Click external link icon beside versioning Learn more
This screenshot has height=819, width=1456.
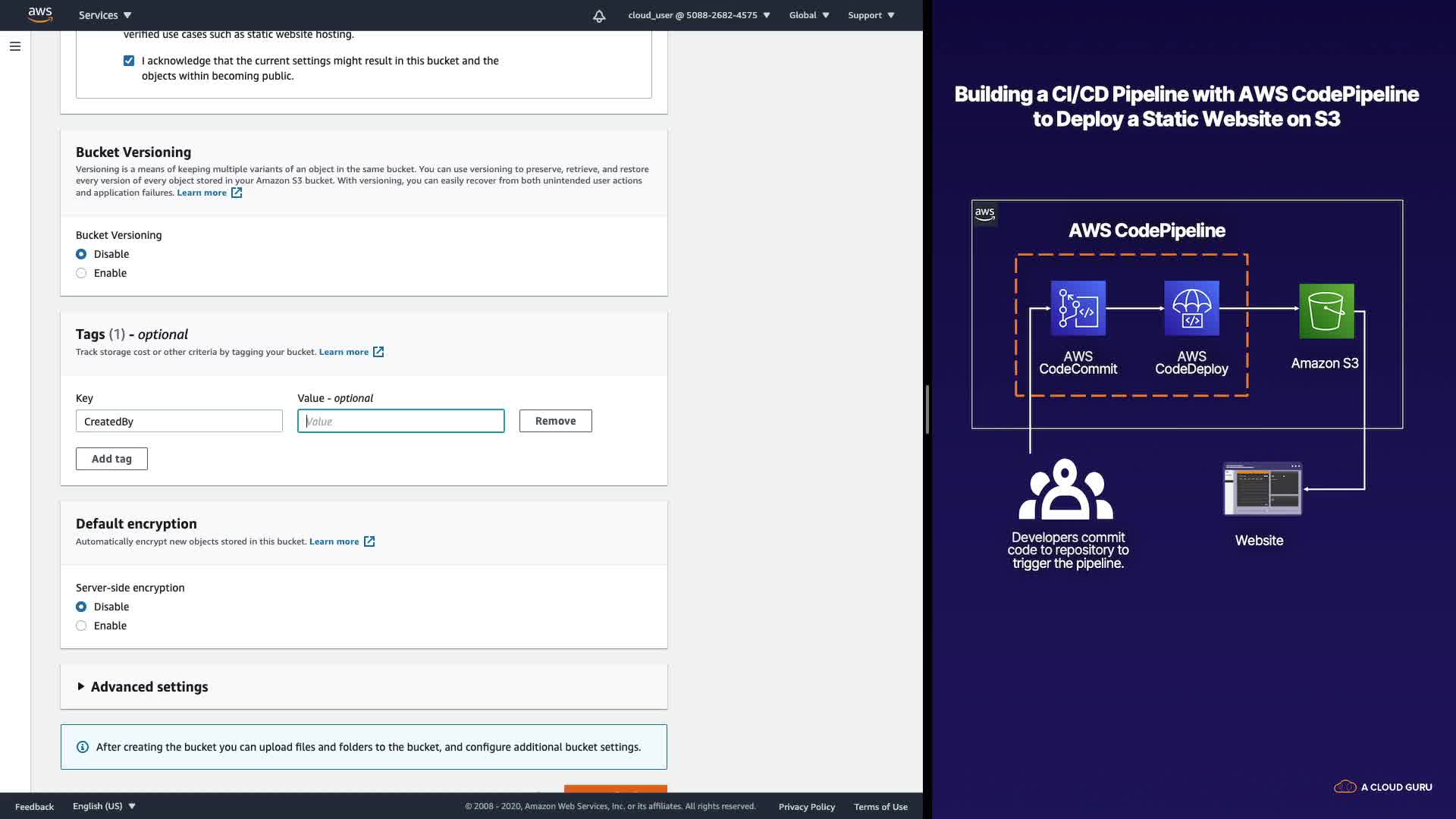click(237, 193)
